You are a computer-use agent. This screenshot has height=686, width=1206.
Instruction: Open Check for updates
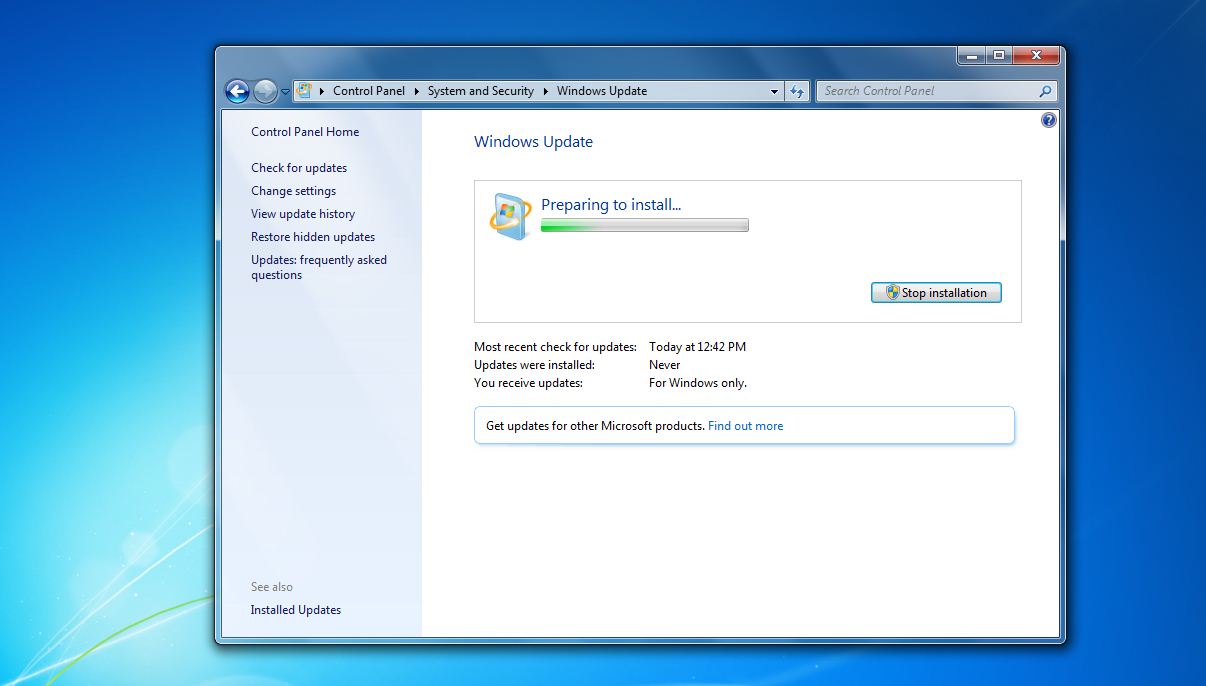[298, 167]
